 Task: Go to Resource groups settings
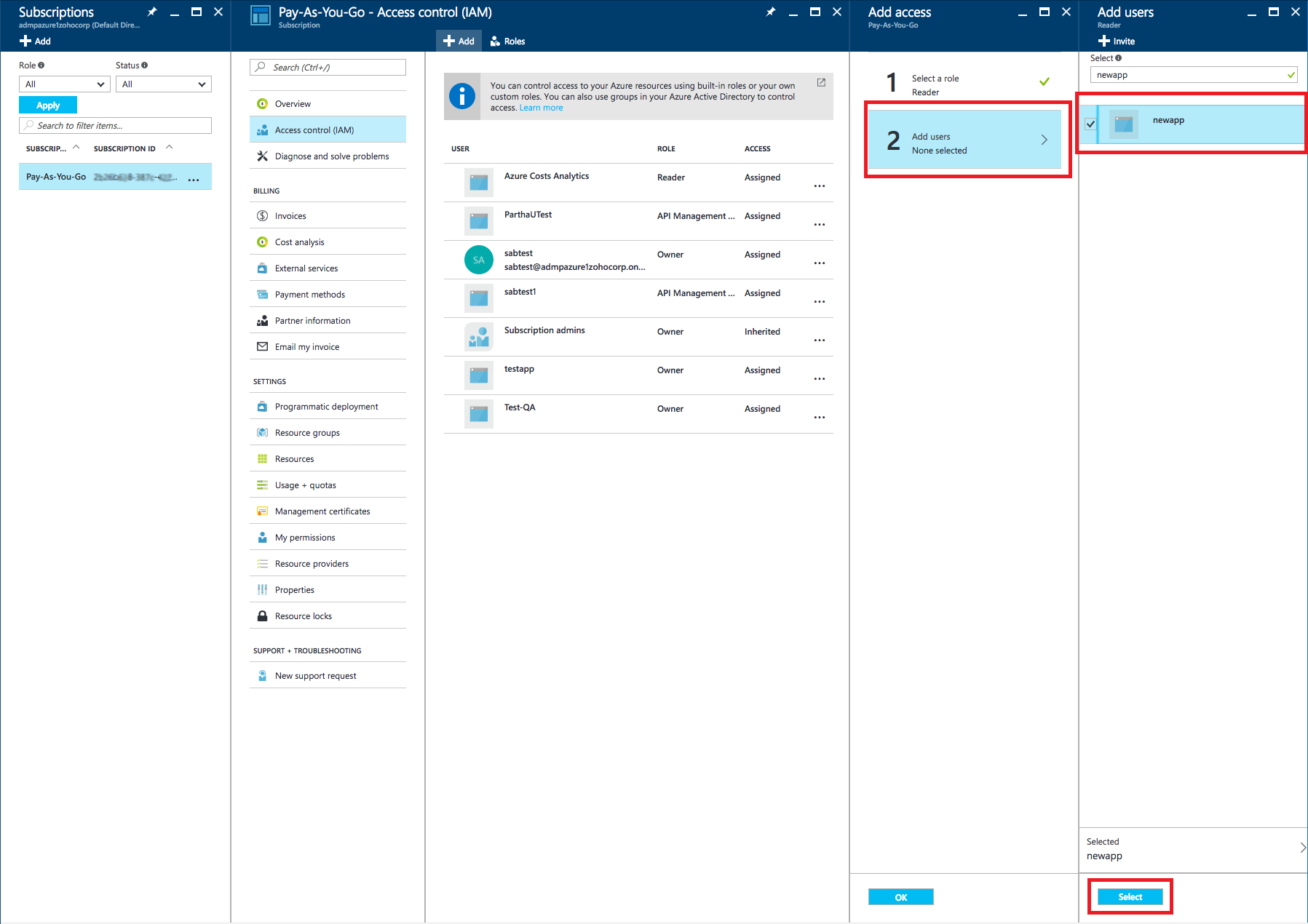(328, 433)
